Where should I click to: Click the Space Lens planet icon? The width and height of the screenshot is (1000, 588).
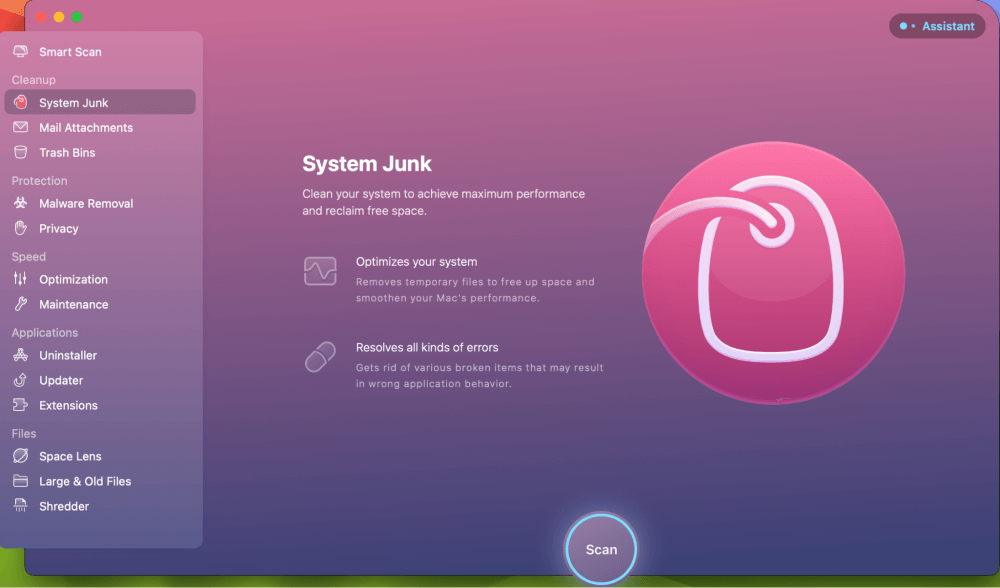click(20, 455)
